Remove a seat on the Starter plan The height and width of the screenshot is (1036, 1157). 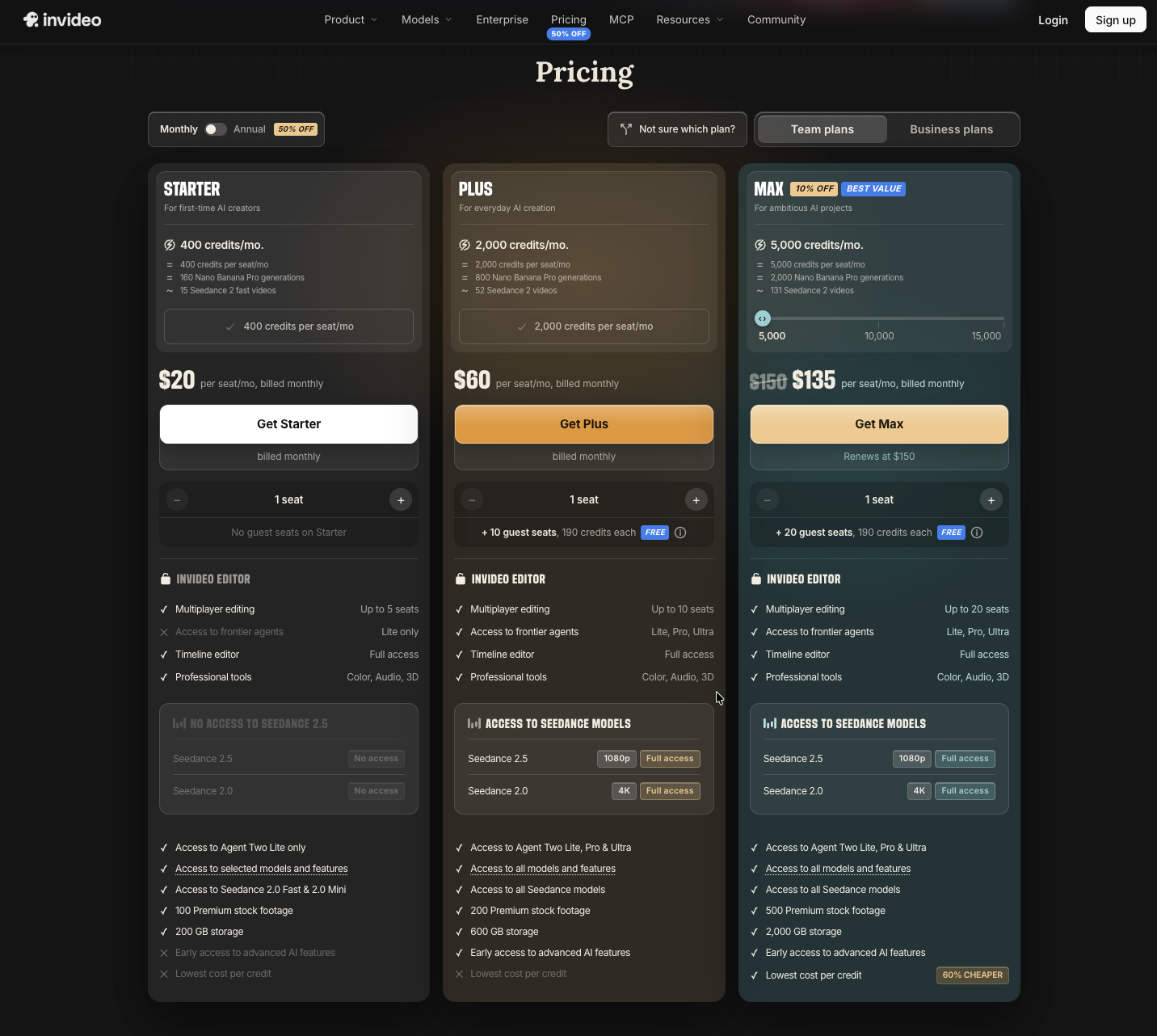pyautogui.click(x=177, y=500)
